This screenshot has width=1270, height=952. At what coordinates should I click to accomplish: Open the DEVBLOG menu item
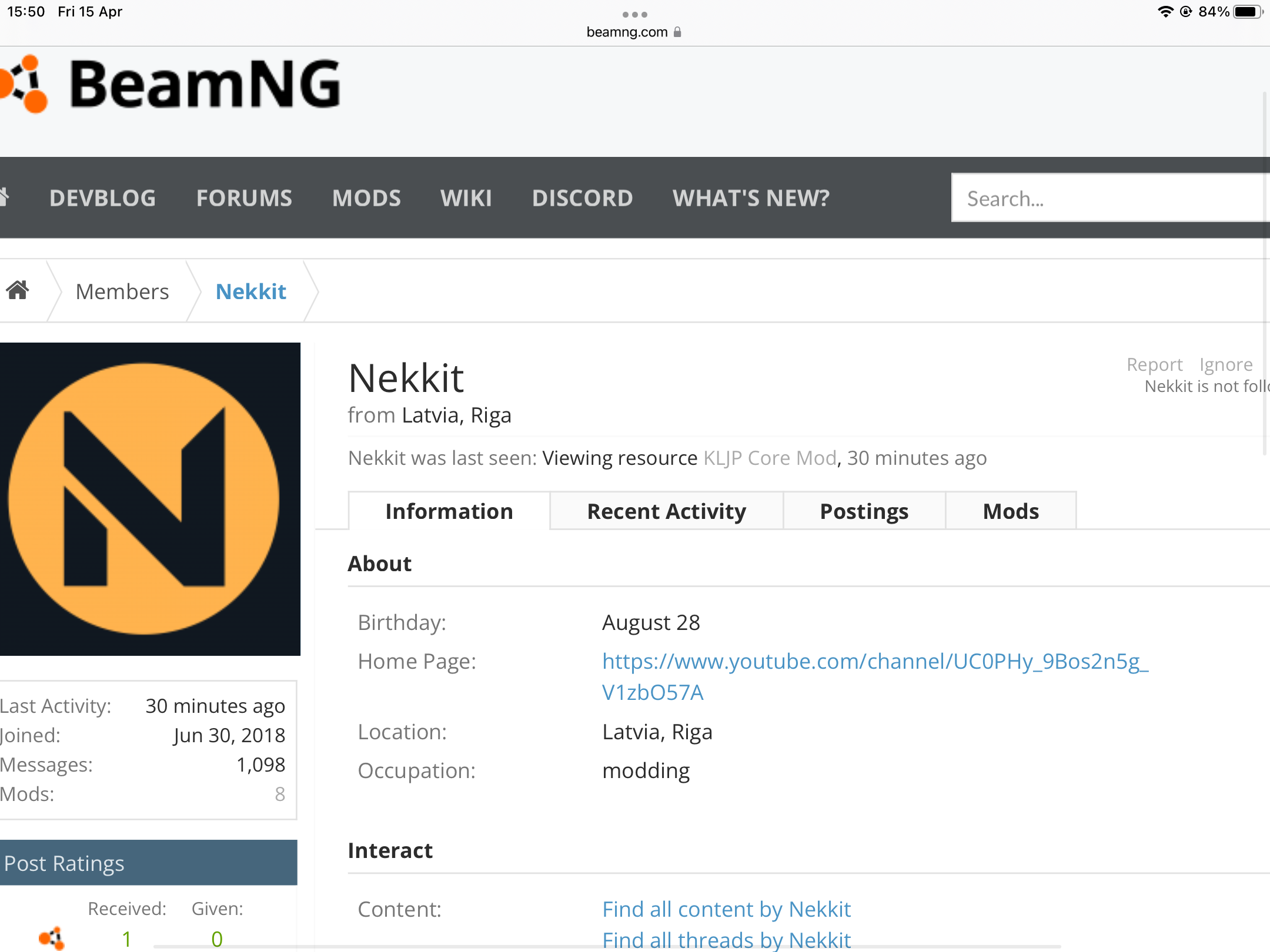point(102,198)
